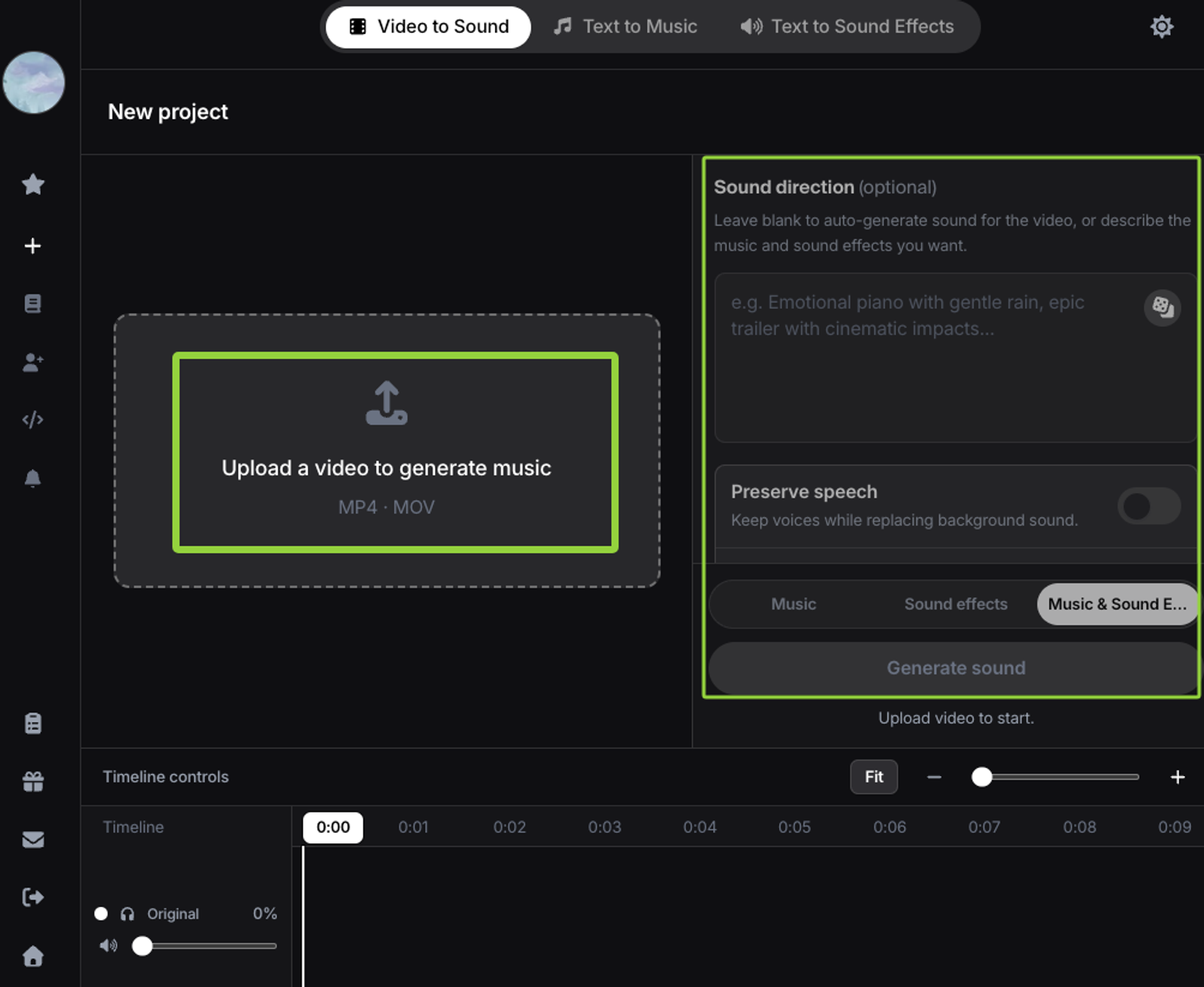The image size is (1204, 987).
Task: Open the code brackets icon in sidebar
Action: (32, 420)
